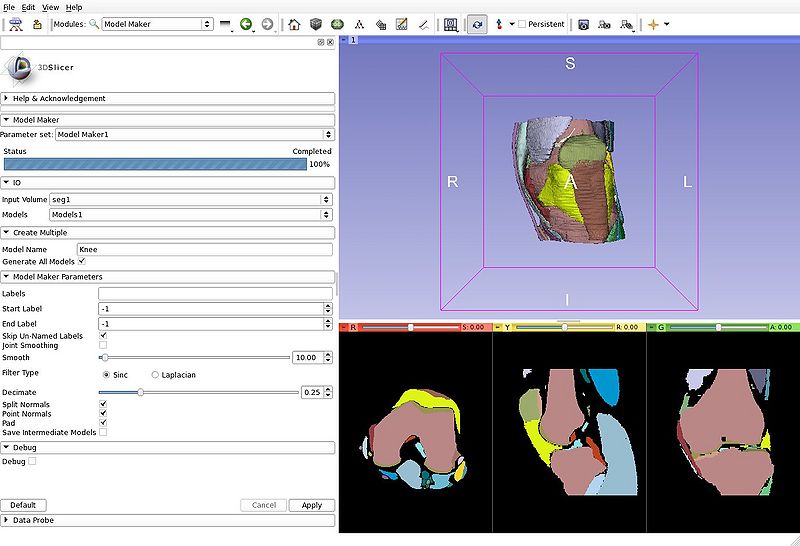Click the Smooth slider handle
Viewport: 800px width, 546px height.
tap(105, 358)
